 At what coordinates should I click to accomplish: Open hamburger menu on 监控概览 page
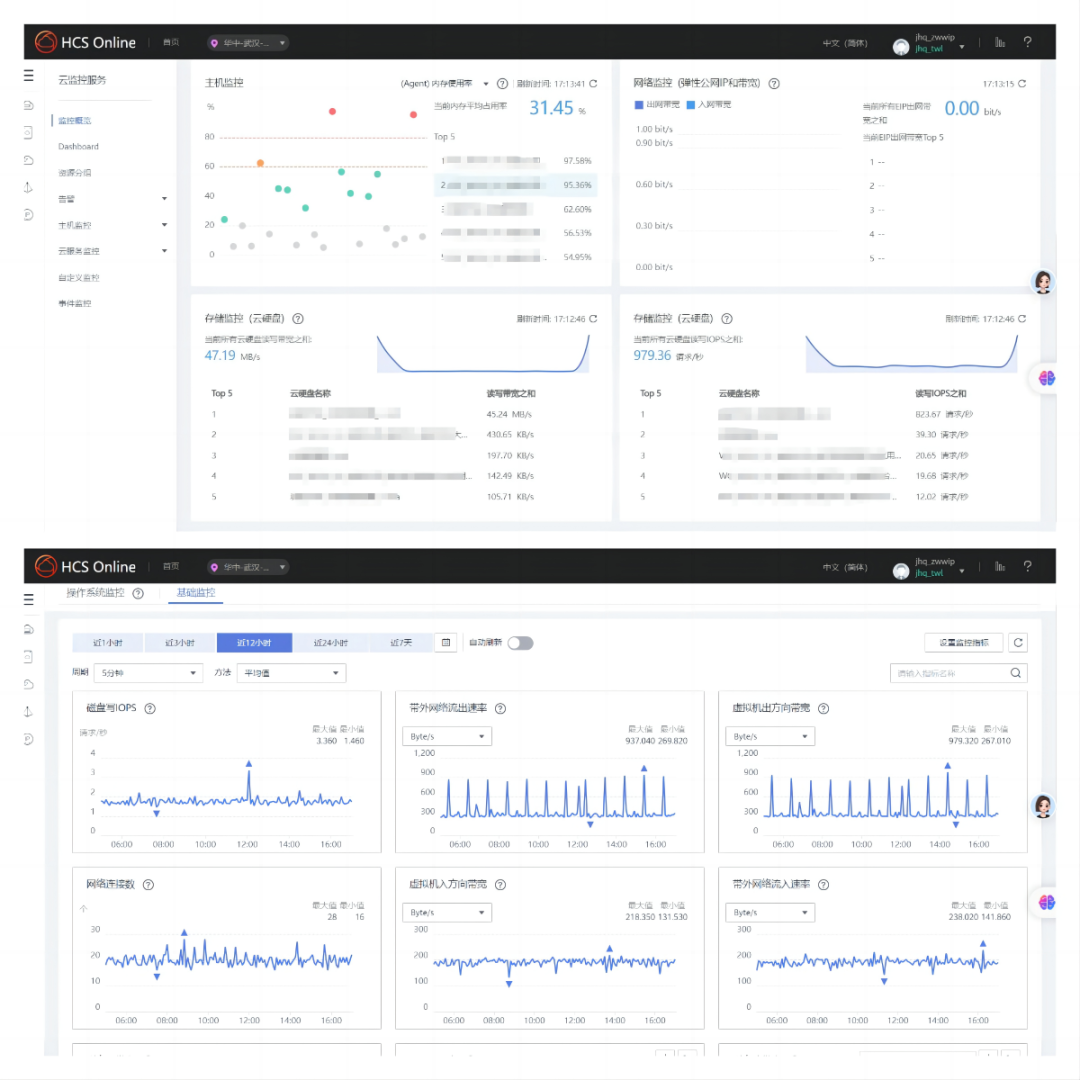(x=28, y=75)
